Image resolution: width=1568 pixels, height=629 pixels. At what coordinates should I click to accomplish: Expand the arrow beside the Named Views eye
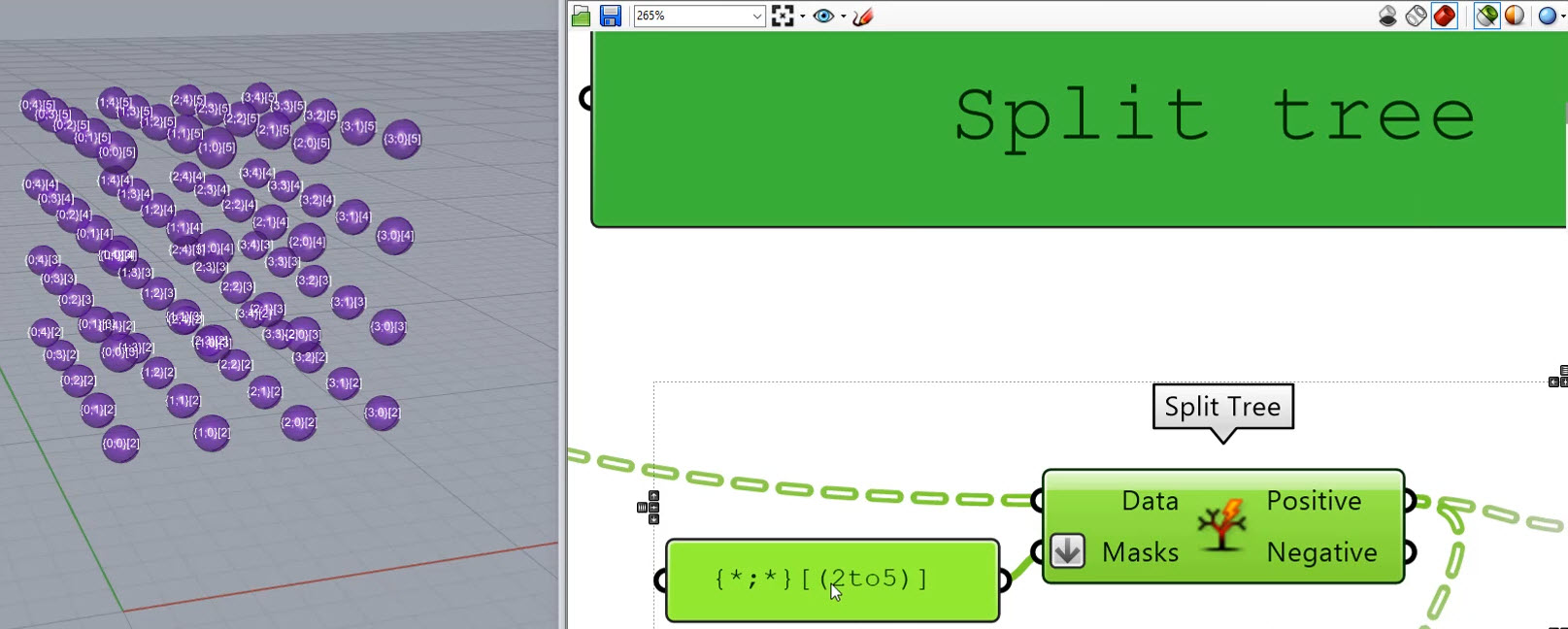coord(843,17)
